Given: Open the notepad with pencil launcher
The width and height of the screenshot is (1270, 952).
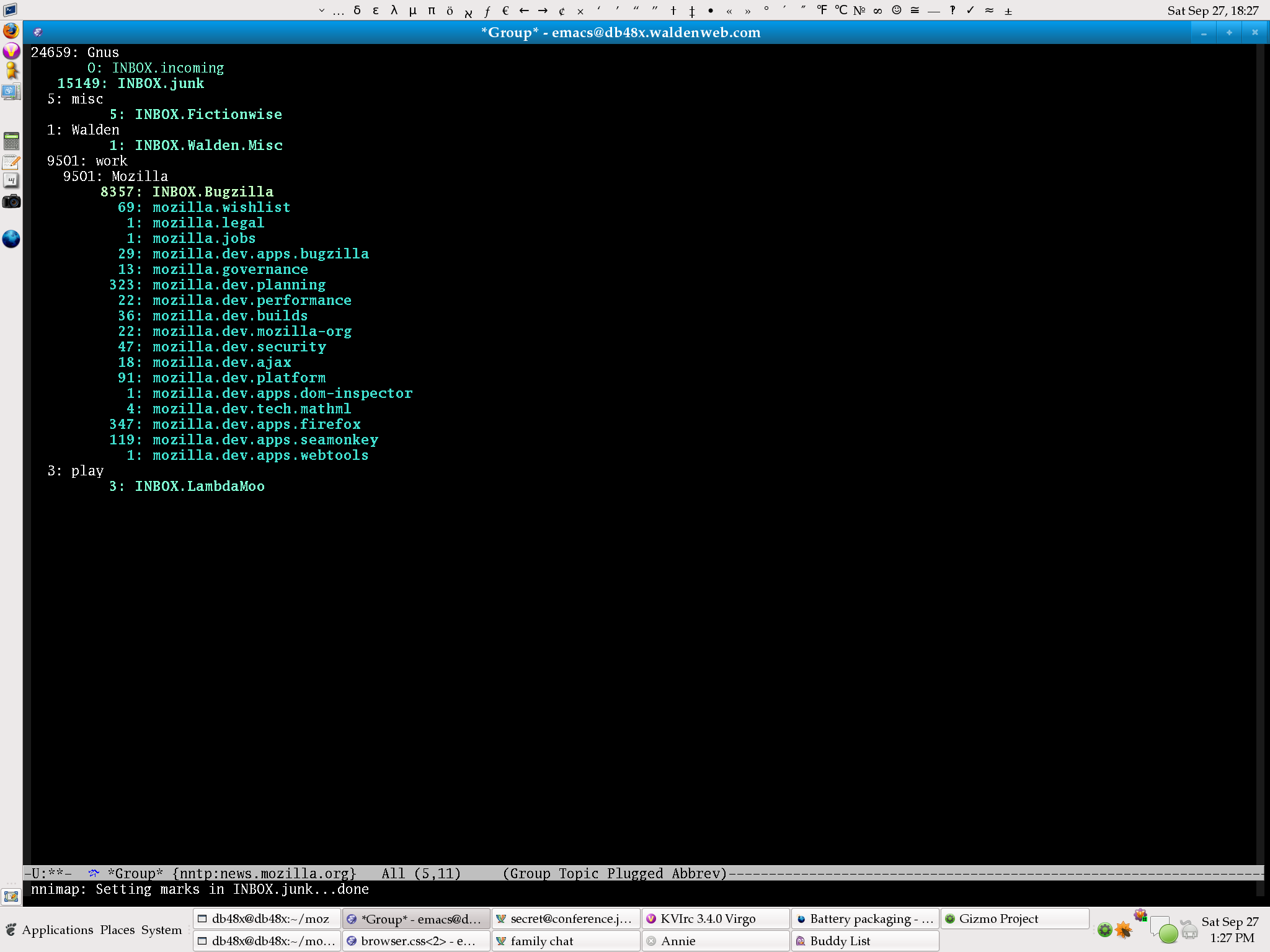Looking at the screenshot, I should [11, 162].
